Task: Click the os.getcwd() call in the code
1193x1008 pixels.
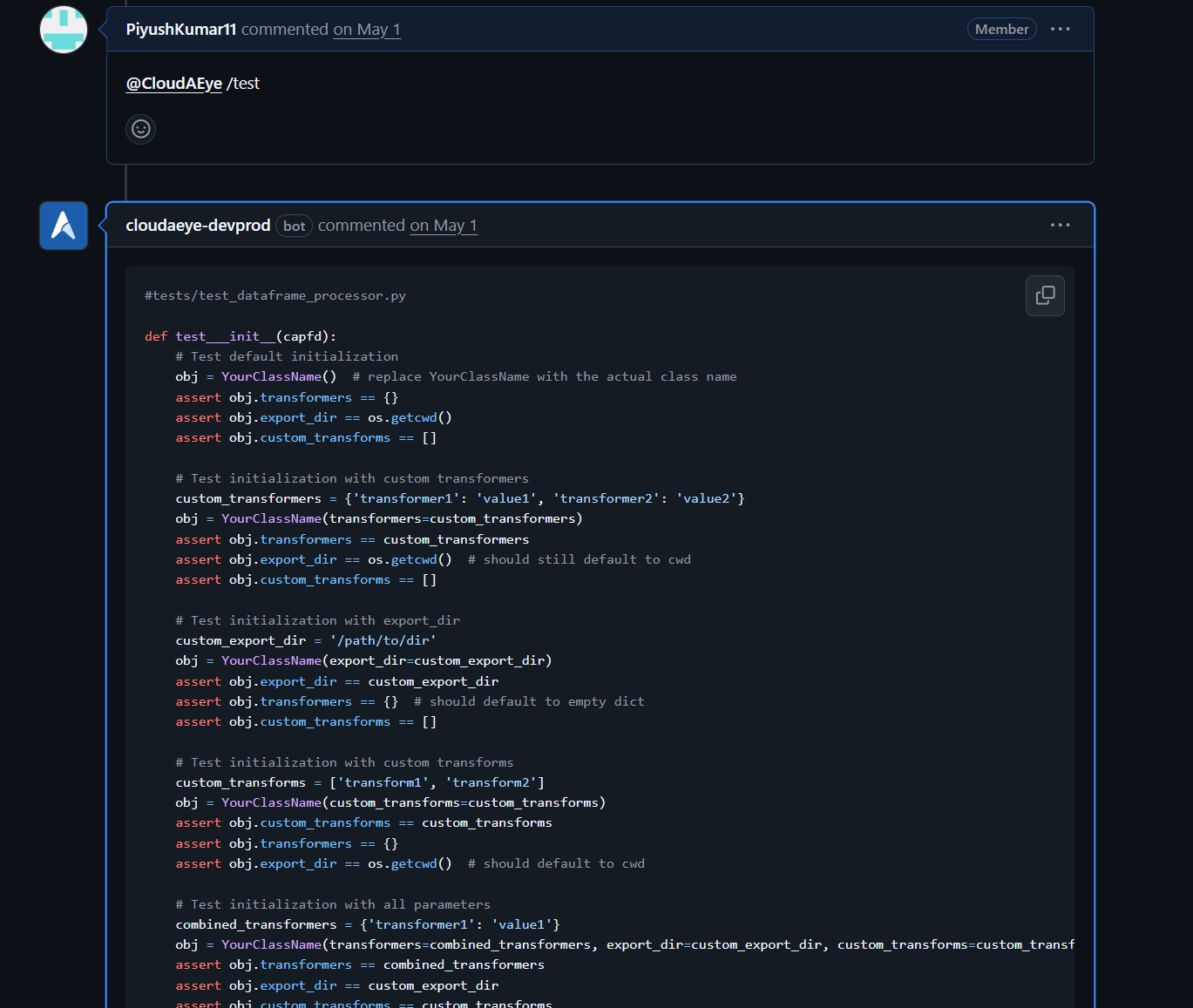Action: pos(409,416)
